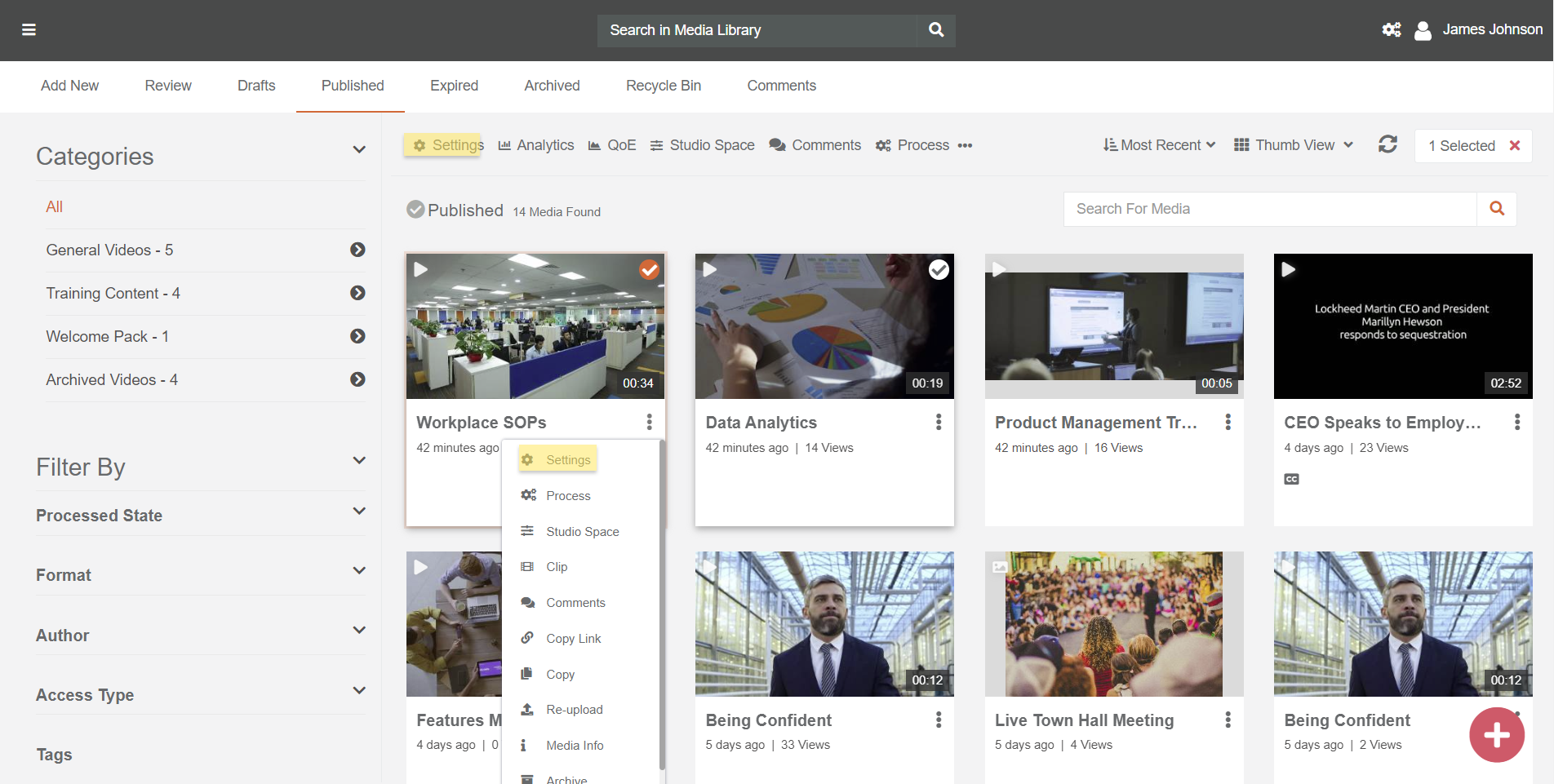Image resolution: width=1554 pixels, height=784 pixels.
Task: Expand the Processed State filter
Action: pos(358,512)
